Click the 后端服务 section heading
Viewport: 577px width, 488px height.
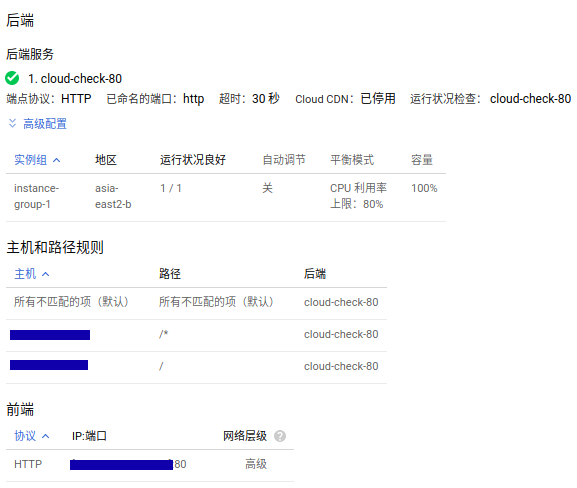click(30, 54)
